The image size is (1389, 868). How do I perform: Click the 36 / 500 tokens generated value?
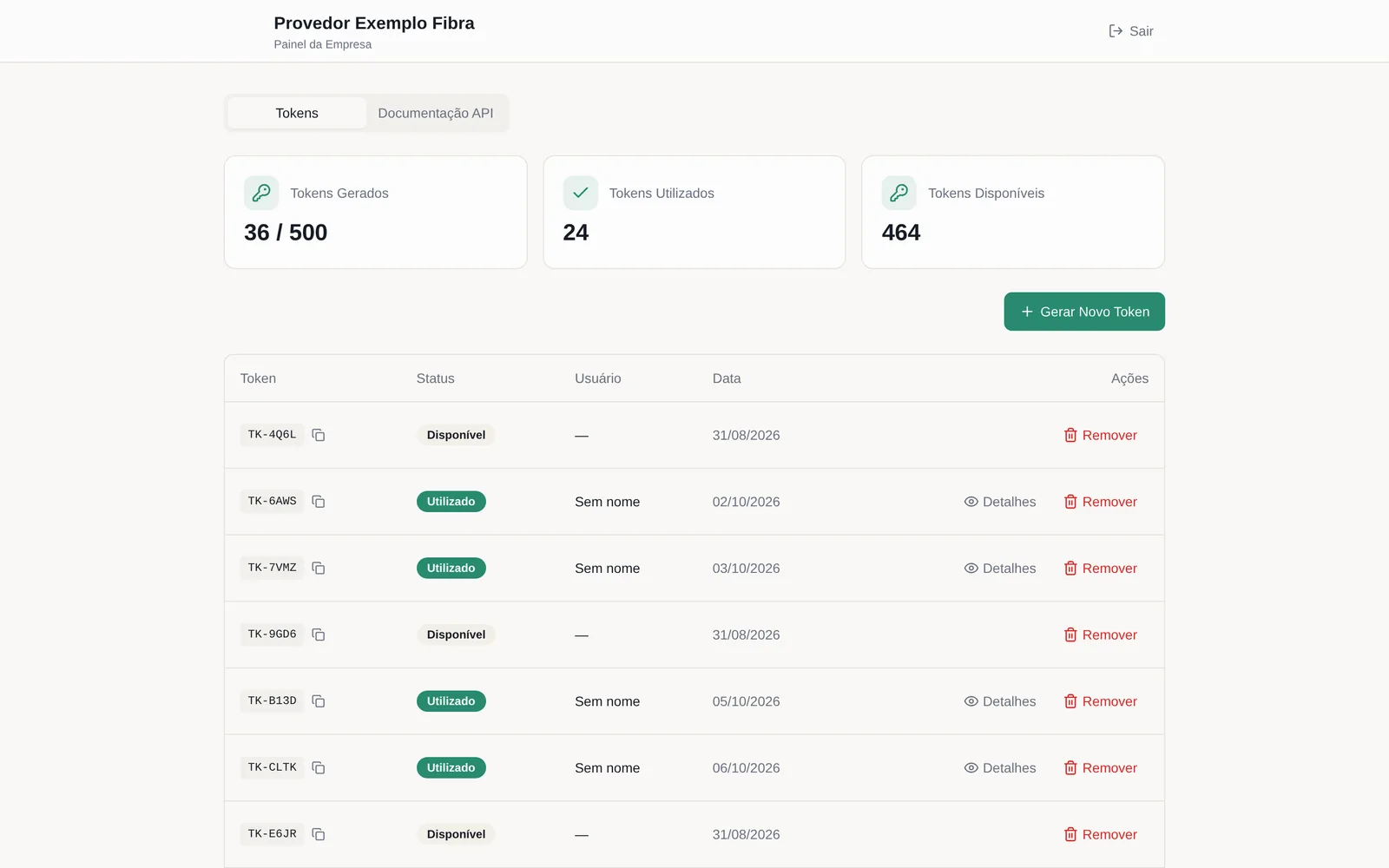286,233
